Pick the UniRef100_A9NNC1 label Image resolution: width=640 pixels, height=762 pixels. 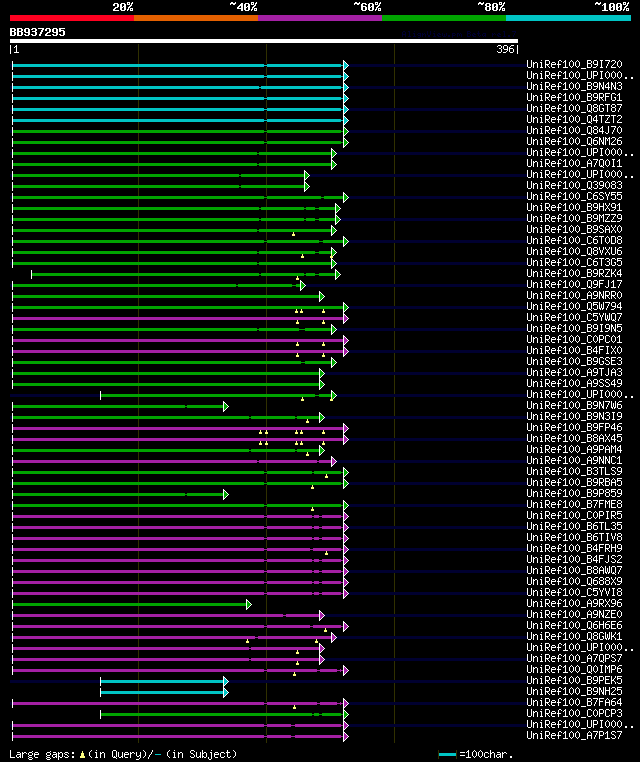pos(574,460)
